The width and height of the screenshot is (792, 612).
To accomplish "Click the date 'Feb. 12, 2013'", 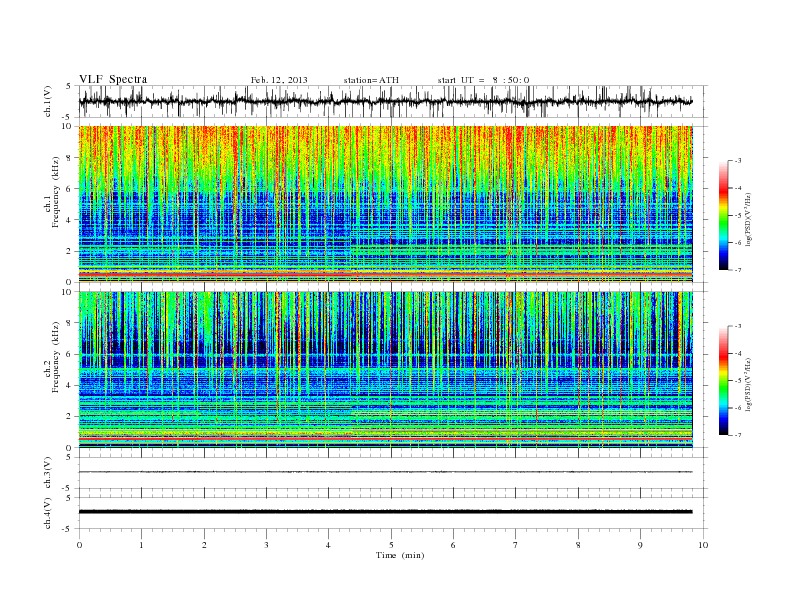I will tap(279, 80).
